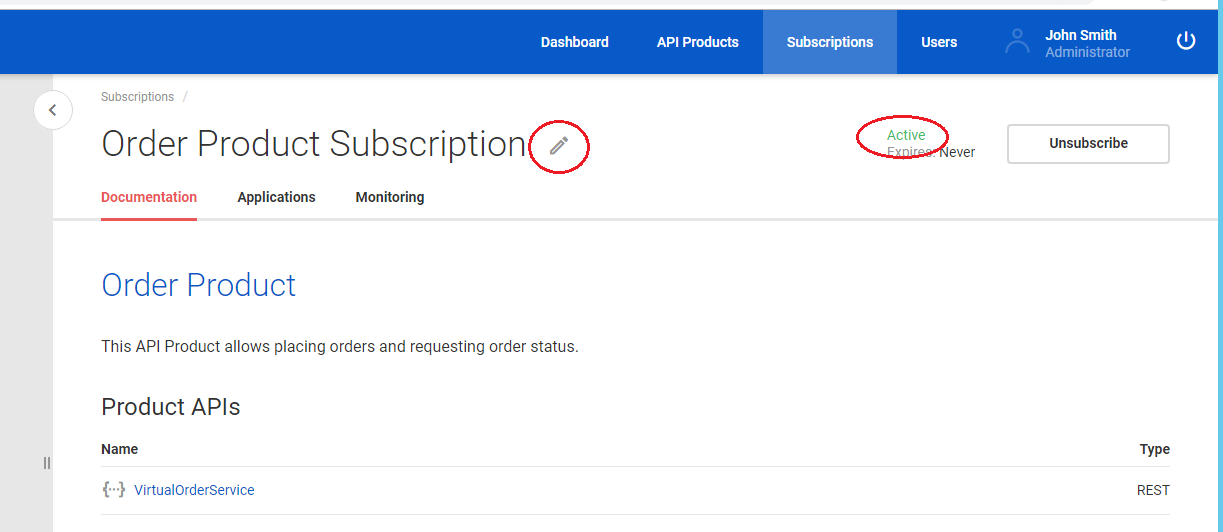Select the Documentation tab

coord(149,197)
